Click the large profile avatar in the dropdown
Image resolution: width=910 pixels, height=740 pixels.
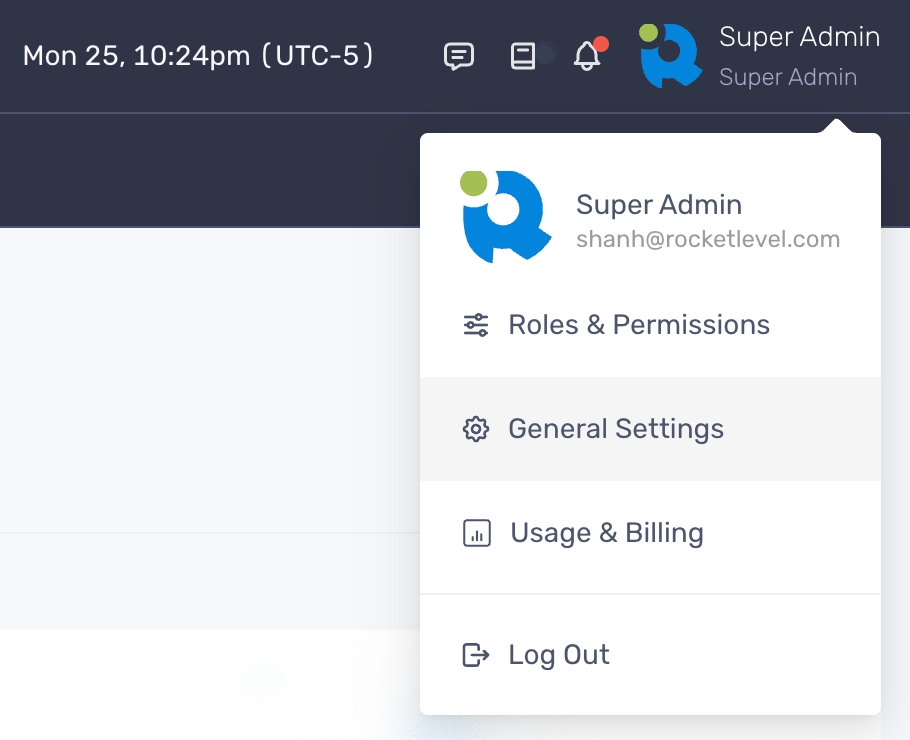[507, 217]
